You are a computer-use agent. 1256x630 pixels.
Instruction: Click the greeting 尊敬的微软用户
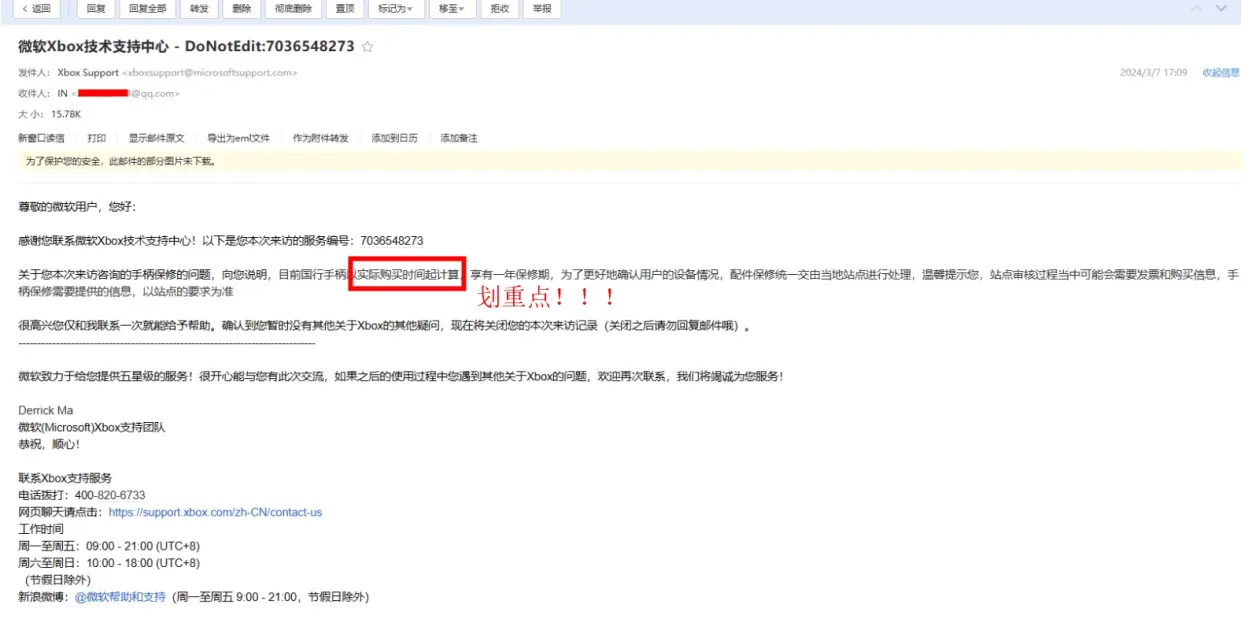(x=76, y=207)
